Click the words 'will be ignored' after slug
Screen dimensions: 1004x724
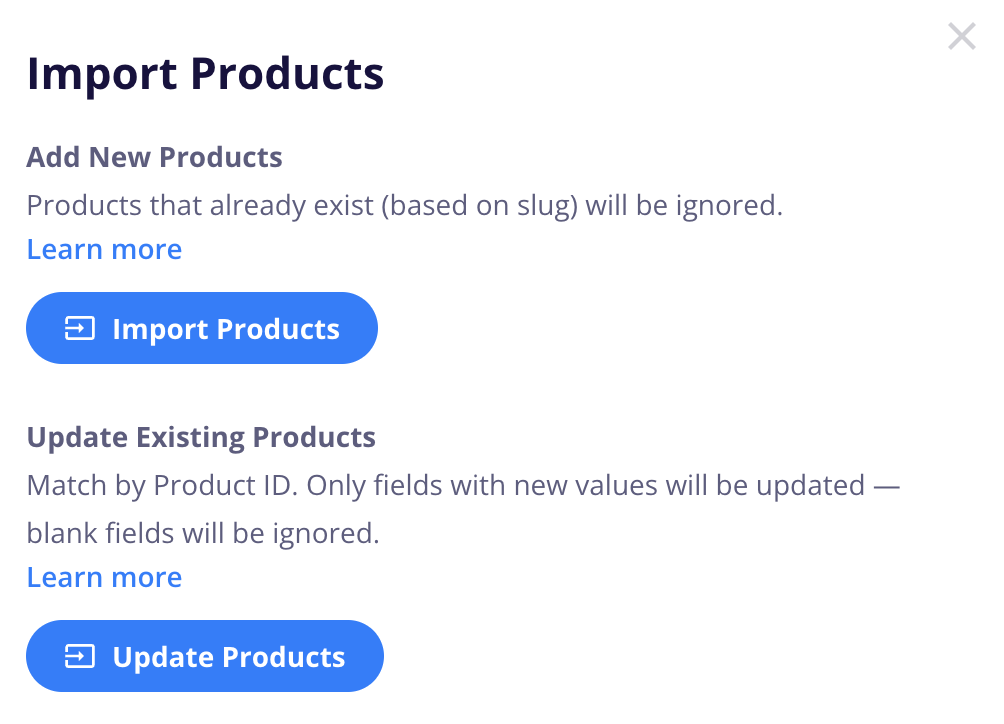click(x=684, y=206)
